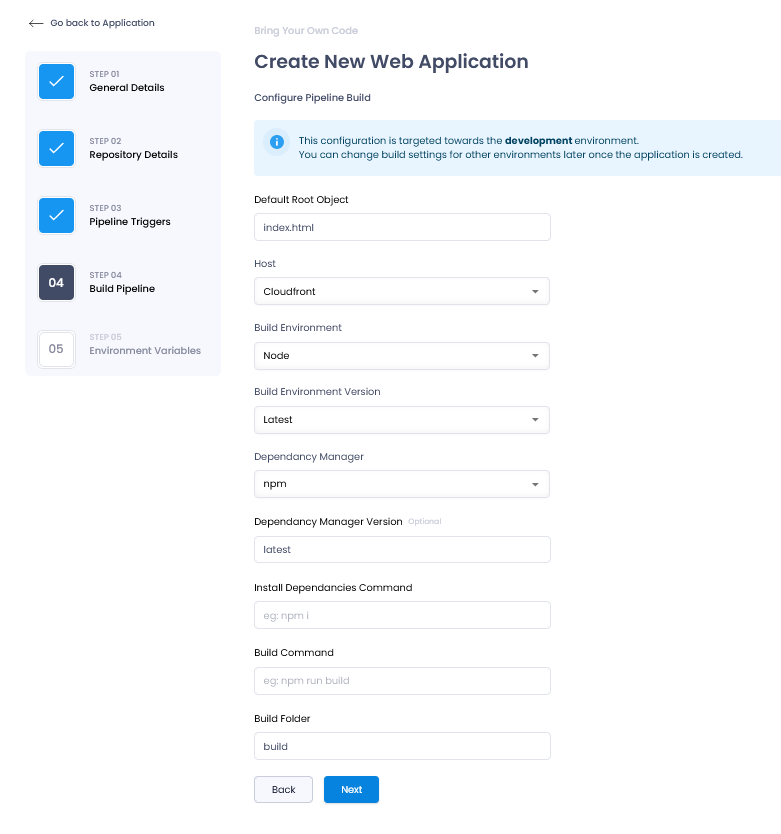This screenshot has height=834, width=781.
Task: Follow the Go back to Application link
Action: (x=102, y=23)
